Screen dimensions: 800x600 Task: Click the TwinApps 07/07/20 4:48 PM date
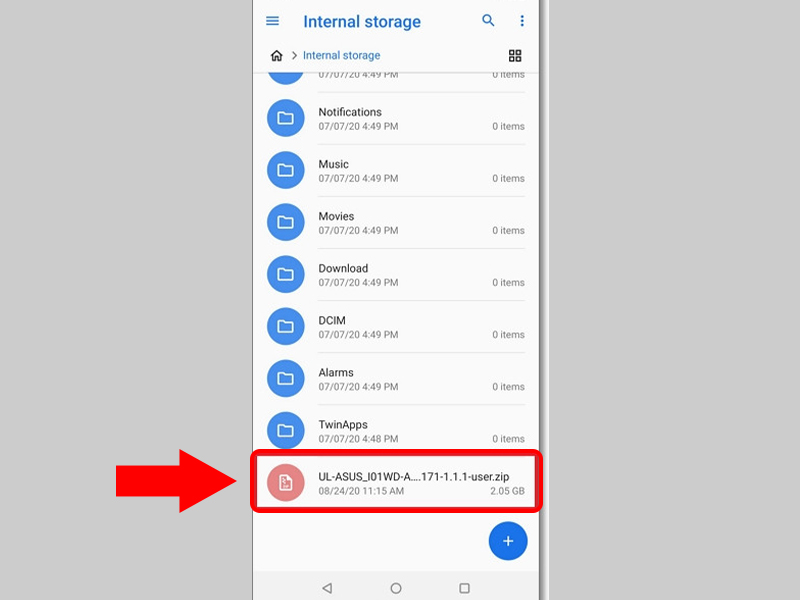[358, 439]
